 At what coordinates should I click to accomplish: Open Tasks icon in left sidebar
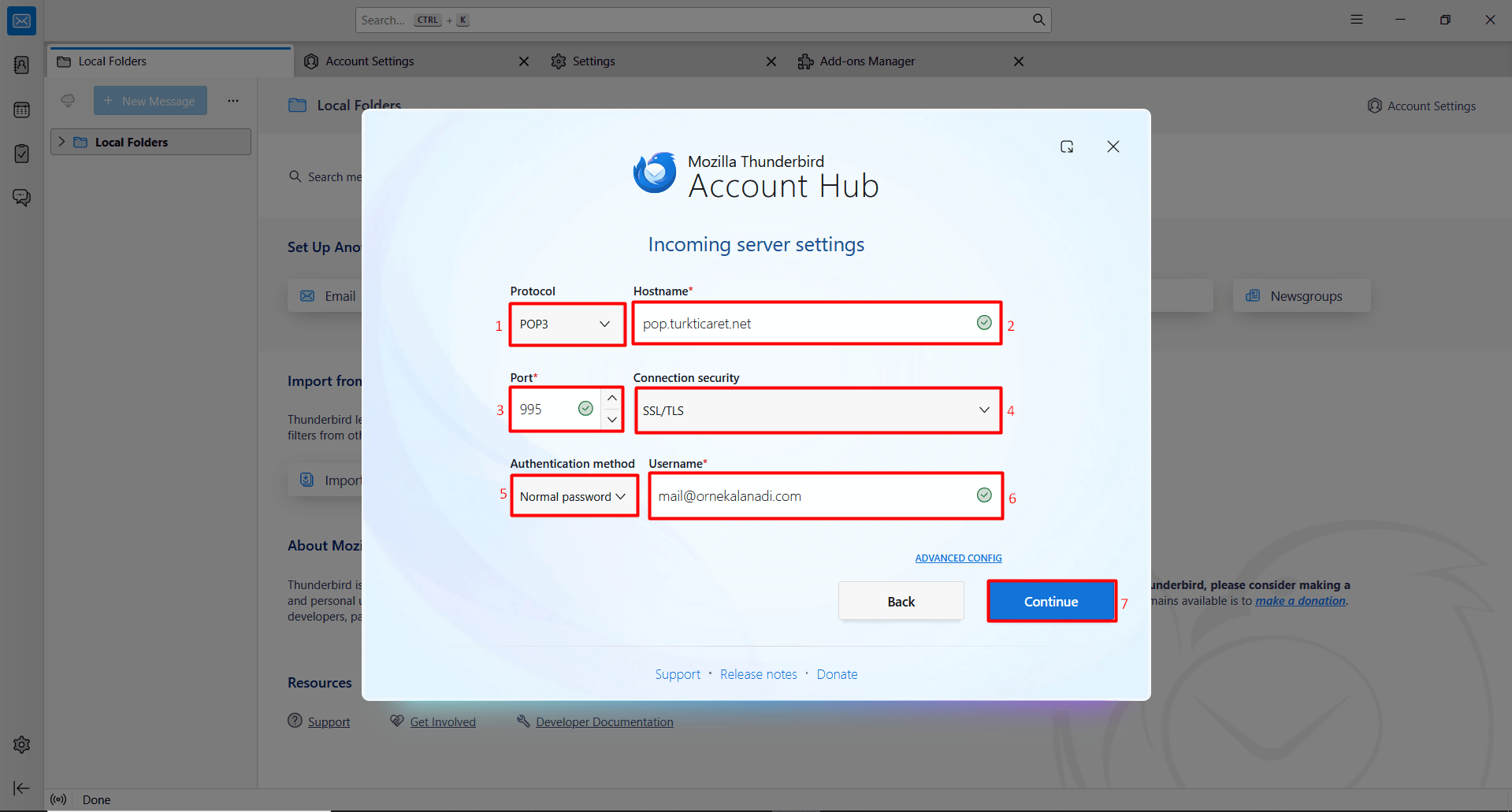click(x=21, y=154)
